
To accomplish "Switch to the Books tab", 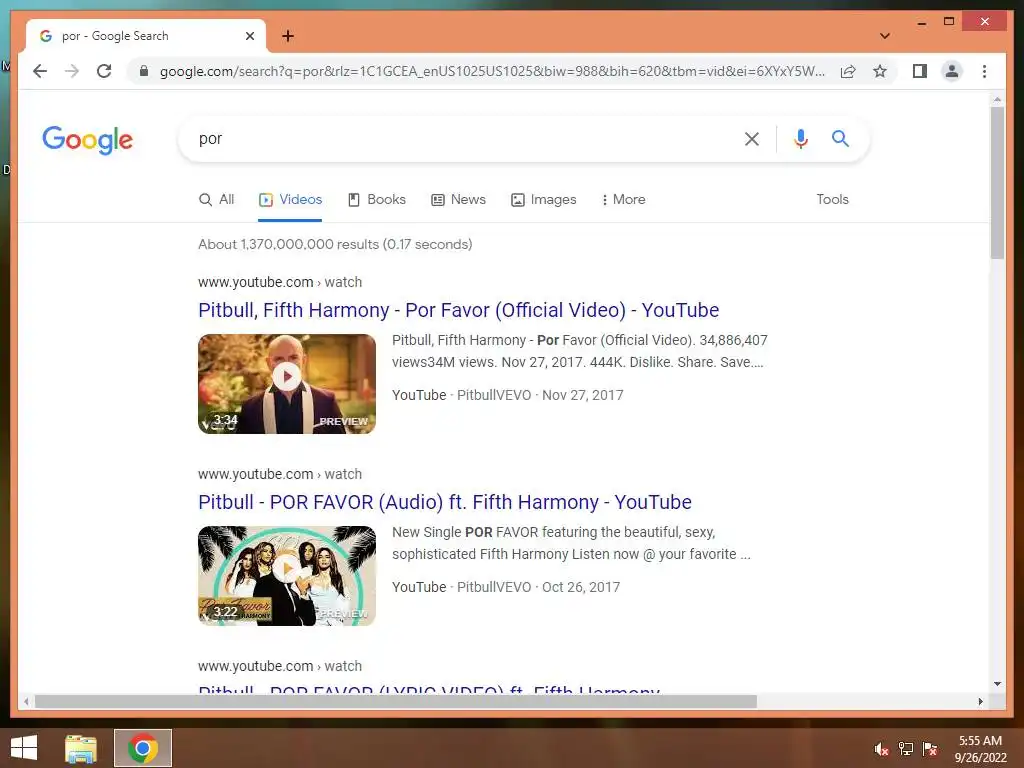I will pyautogui.click(x=376, y=199).
